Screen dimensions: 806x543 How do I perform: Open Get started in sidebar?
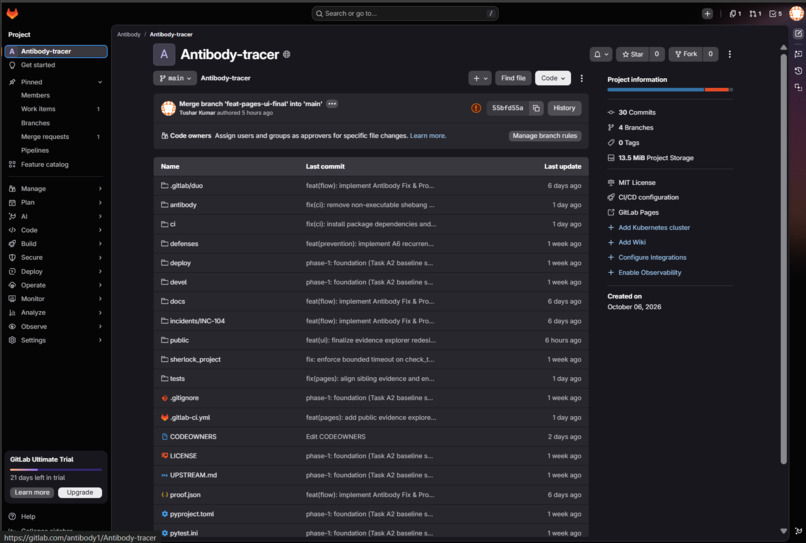(38, 65)
